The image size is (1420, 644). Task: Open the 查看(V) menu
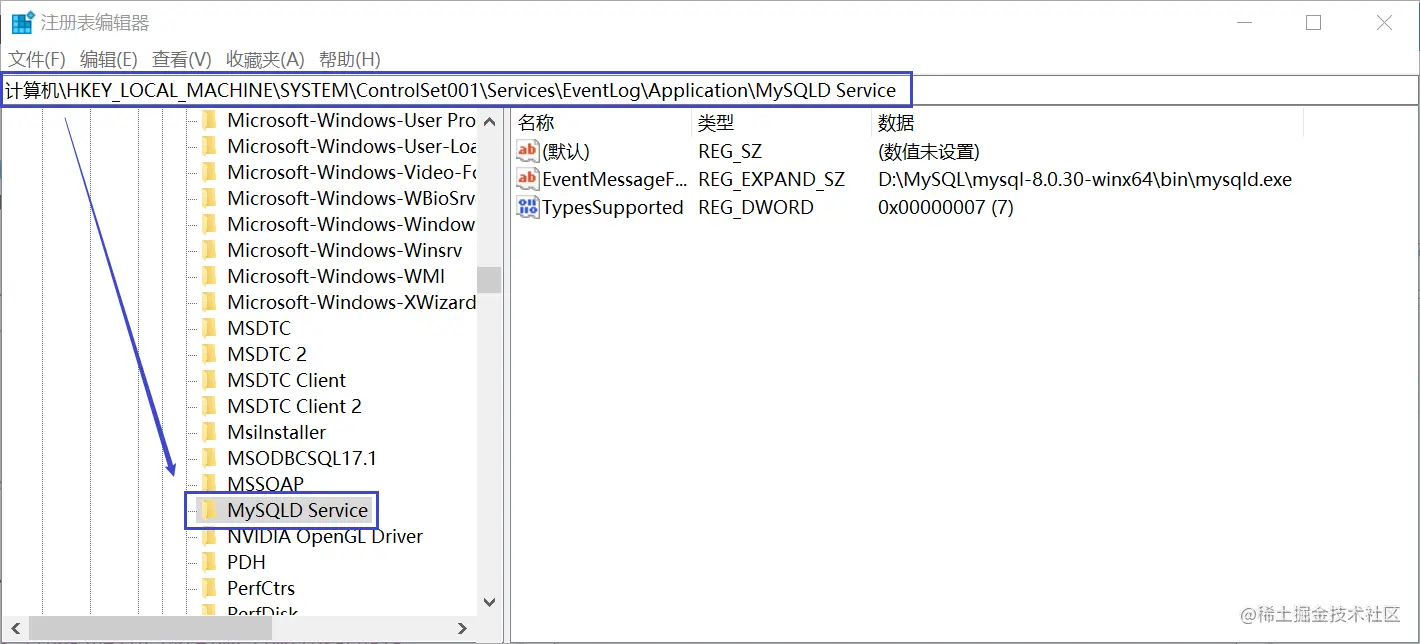(182, 59)
